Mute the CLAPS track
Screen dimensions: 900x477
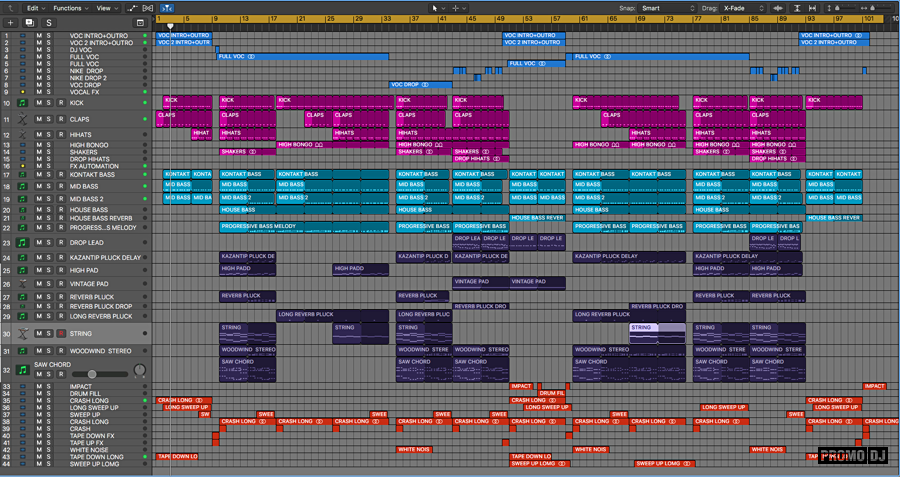click(39, 119)
